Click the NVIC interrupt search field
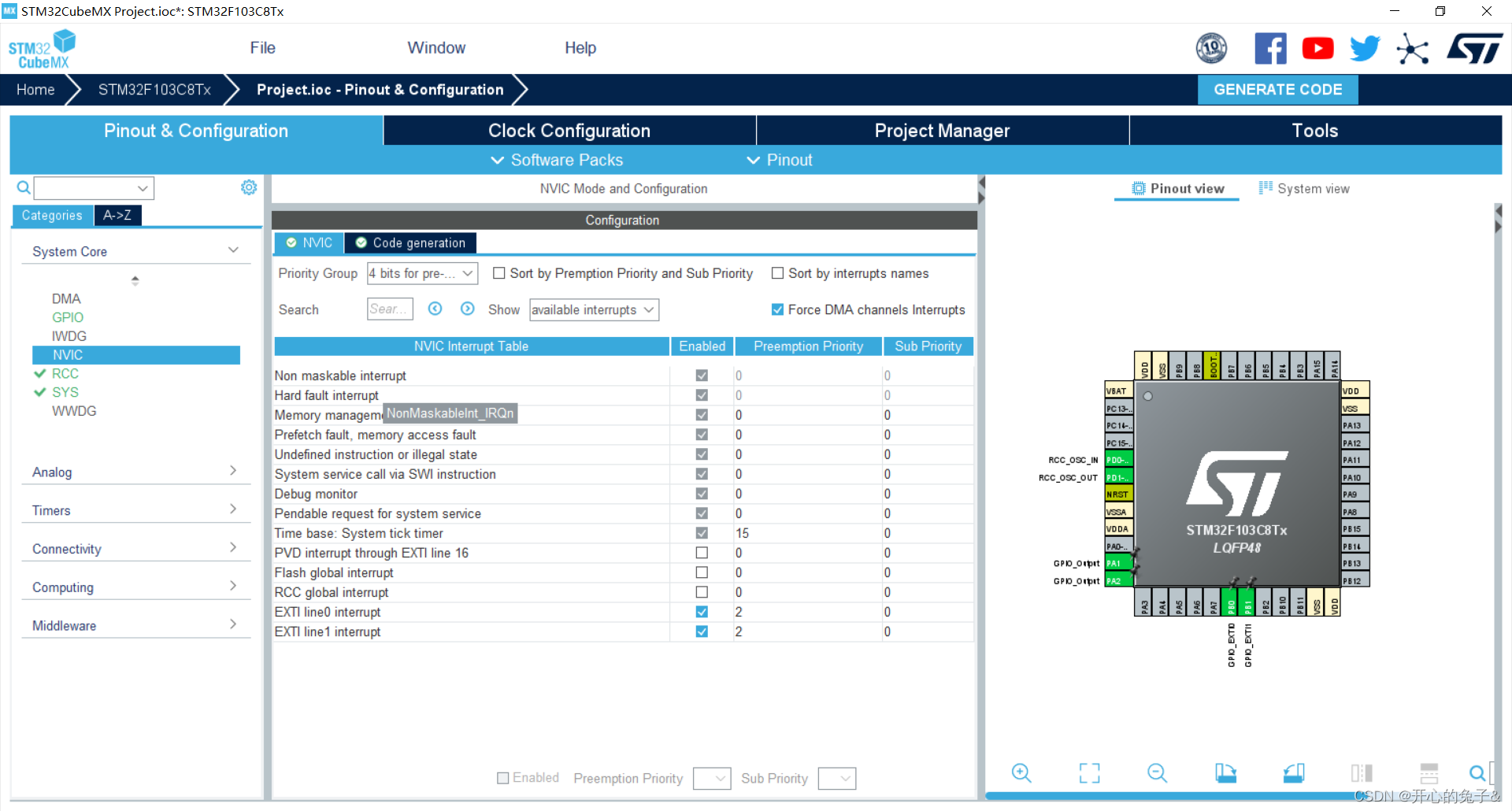The image size is (1512, 811). (x=390, y=309)
